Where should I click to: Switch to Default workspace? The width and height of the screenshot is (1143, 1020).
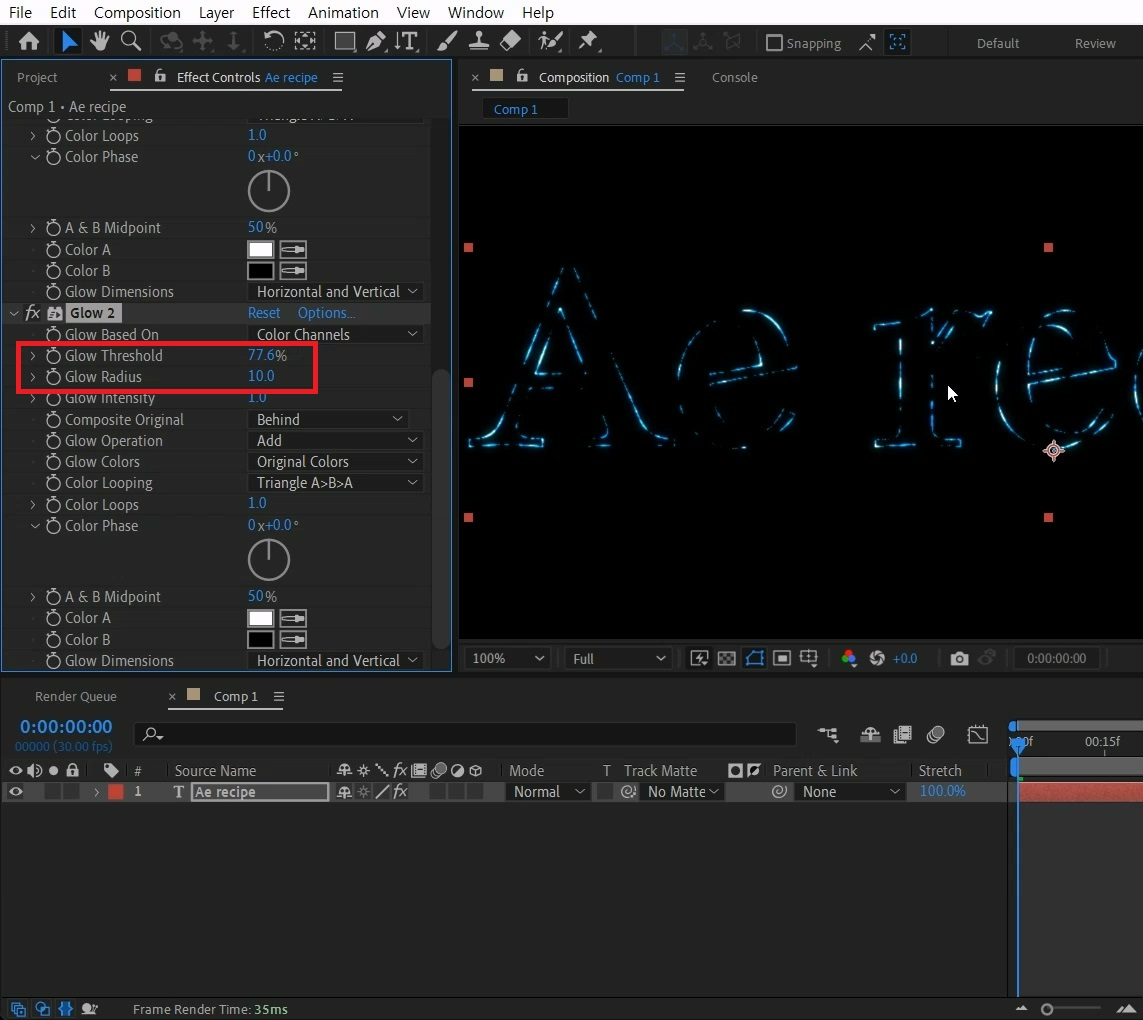997,43
